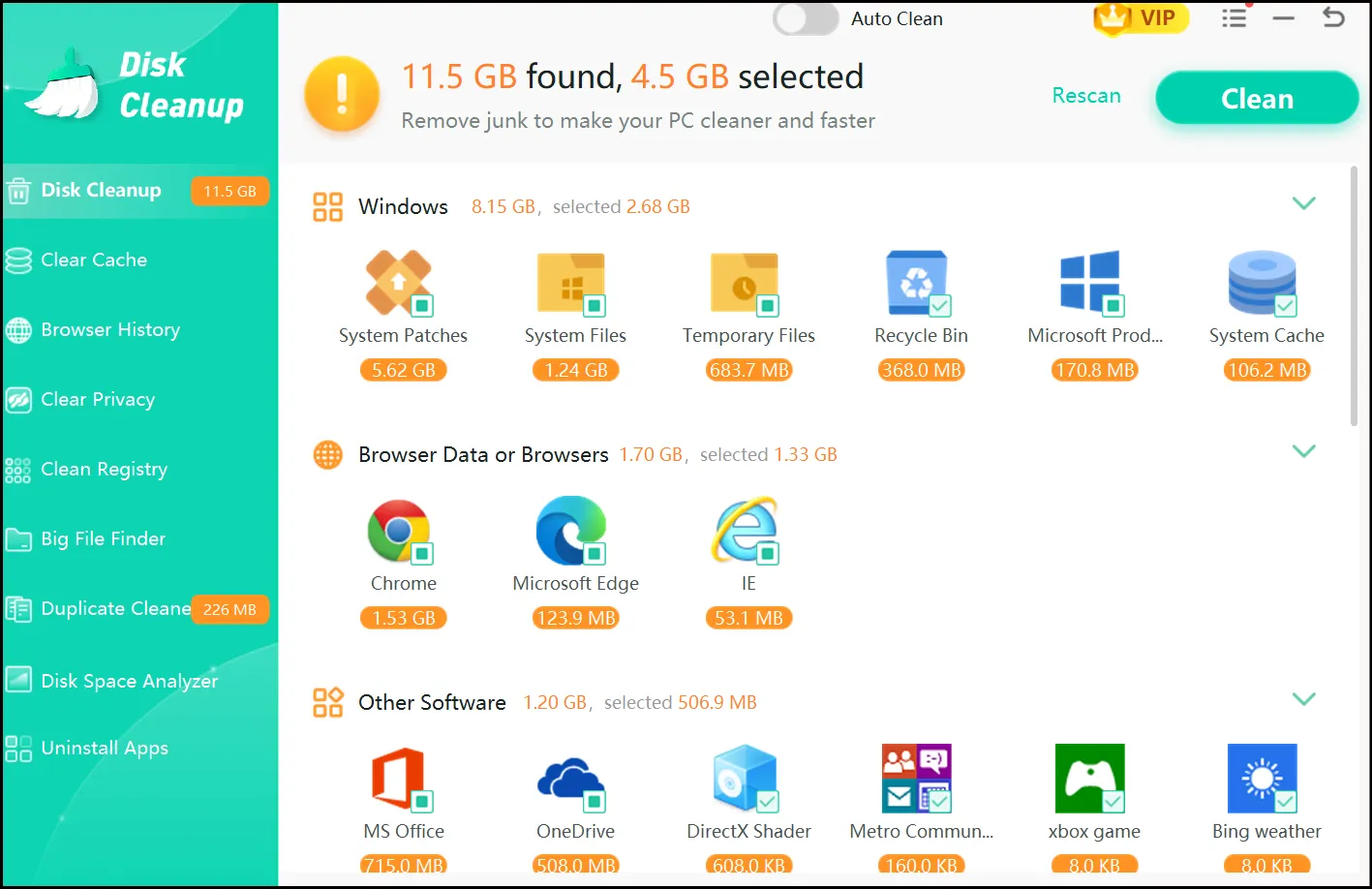Toggle the Temporary Files checkbox
This screenshot has width=1372, height=889.
tap(768, 306)
